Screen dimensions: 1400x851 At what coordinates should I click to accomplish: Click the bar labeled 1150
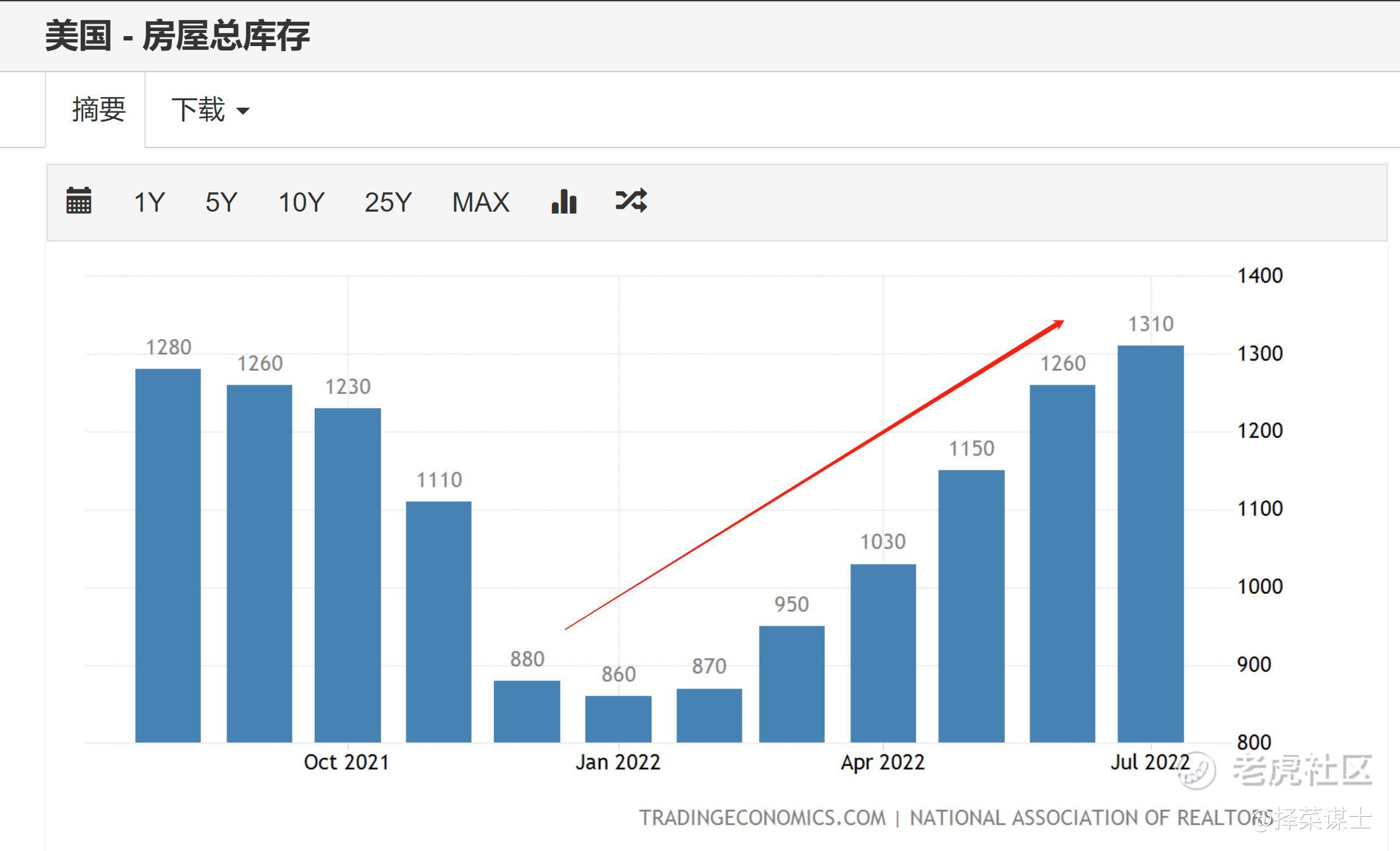click(x=971, y=606)
